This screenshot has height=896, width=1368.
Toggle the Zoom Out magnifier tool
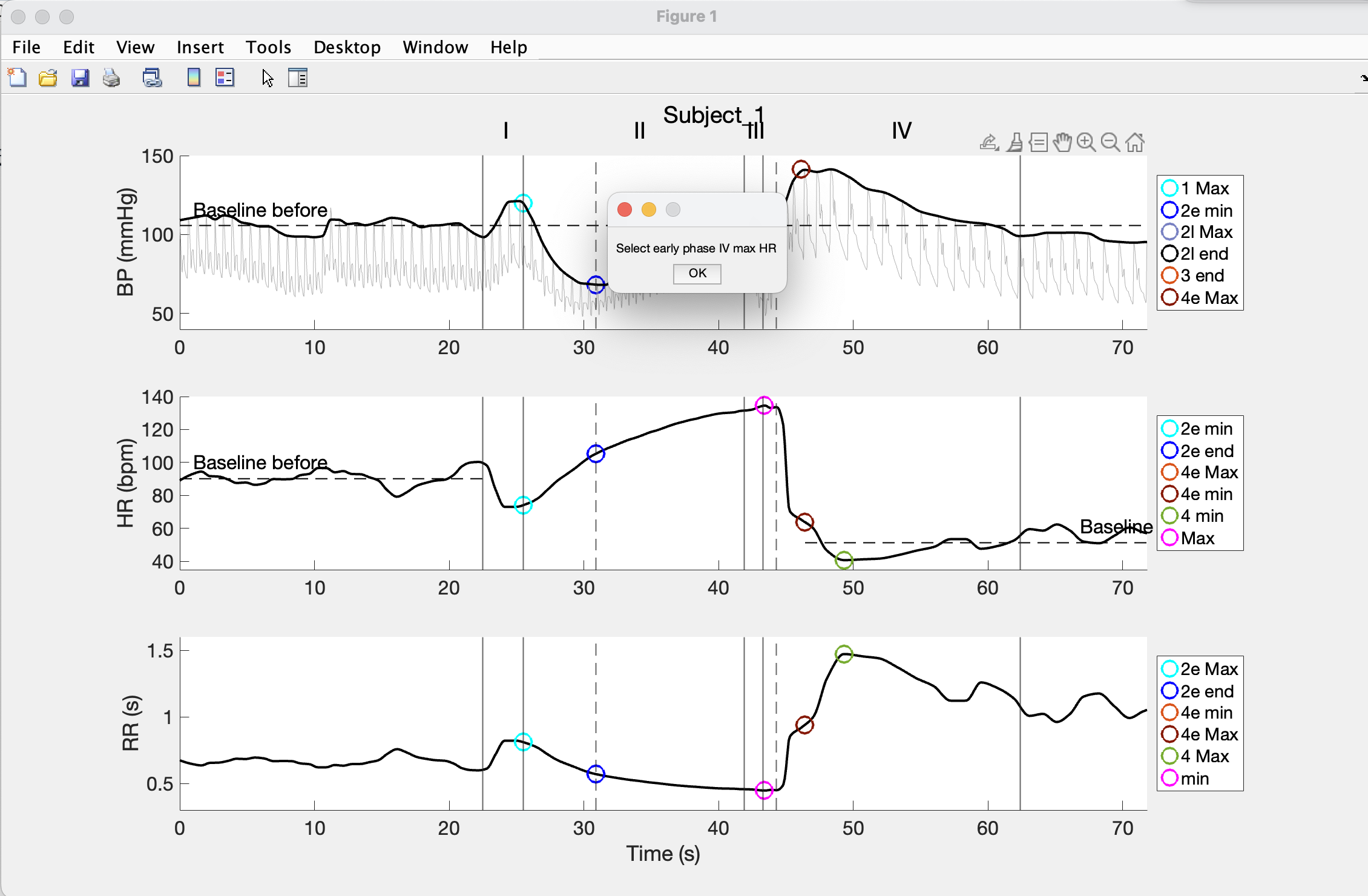pos(1110,143)
